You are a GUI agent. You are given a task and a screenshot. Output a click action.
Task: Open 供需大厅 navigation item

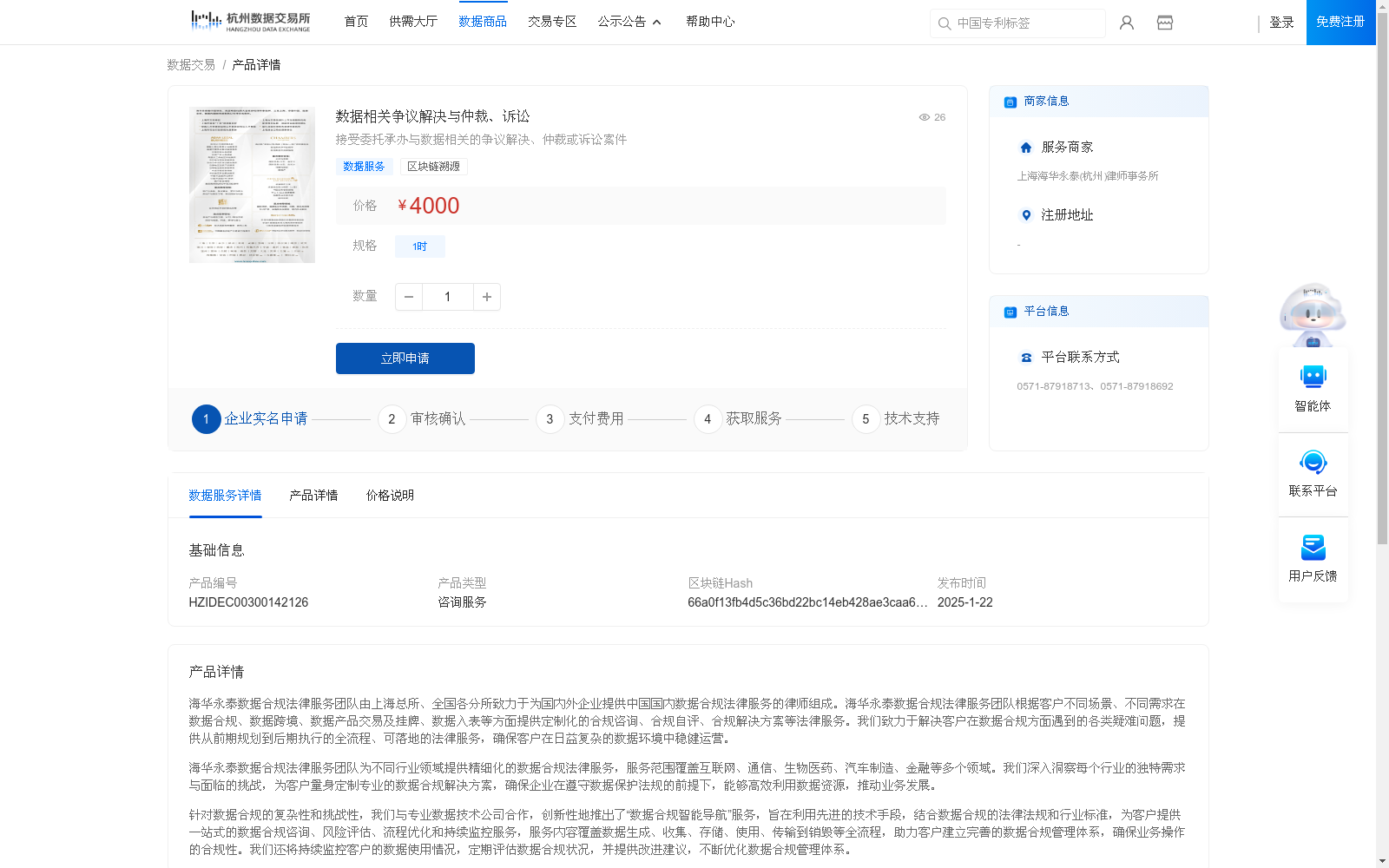point(413,22)
